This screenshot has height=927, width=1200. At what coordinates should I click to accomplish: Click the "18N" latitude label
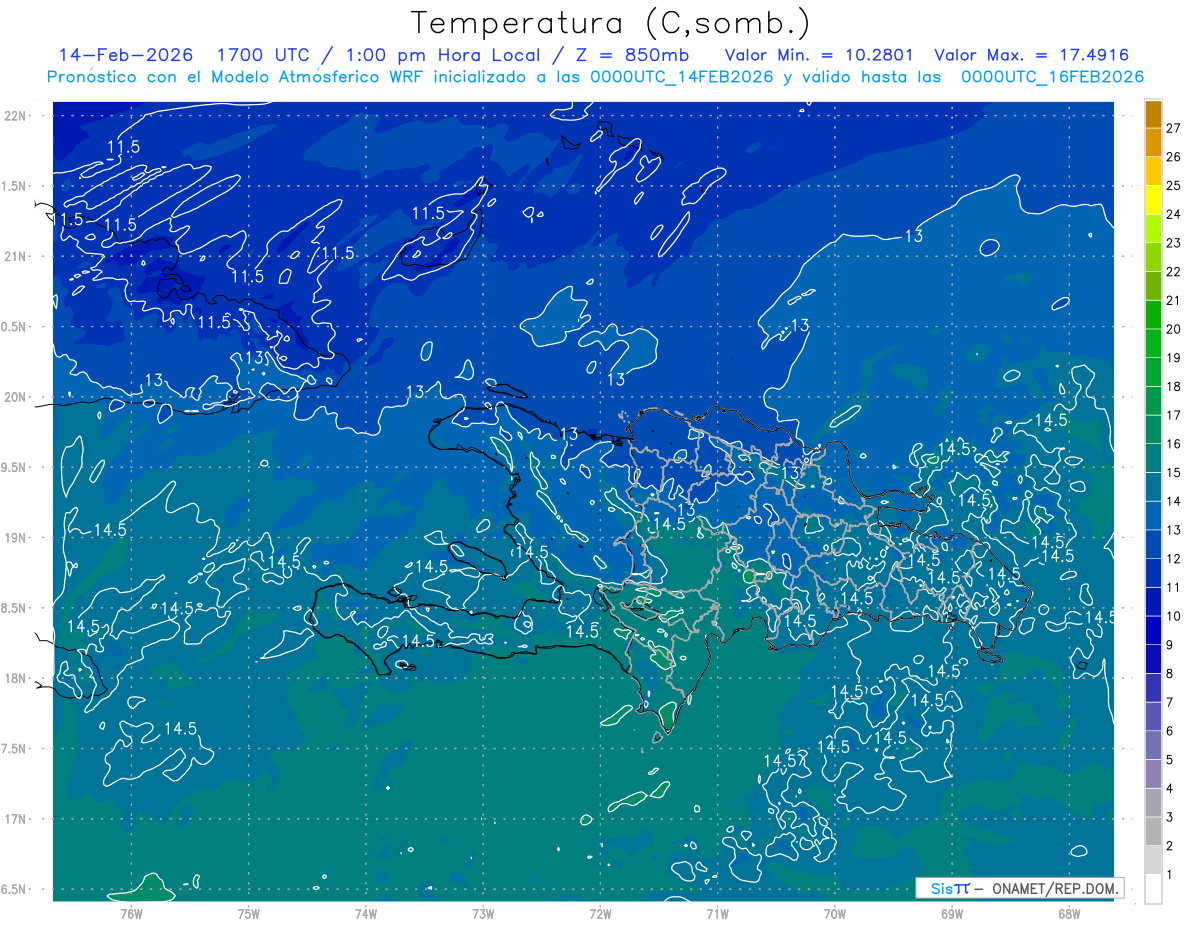15,678
